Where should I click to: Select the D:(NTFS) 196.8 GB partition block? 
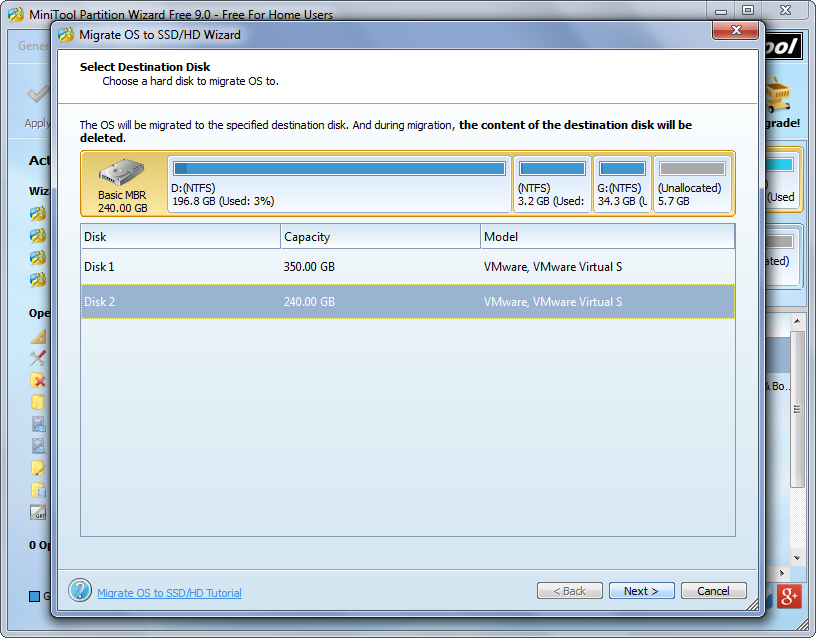[x=339, y=184]
